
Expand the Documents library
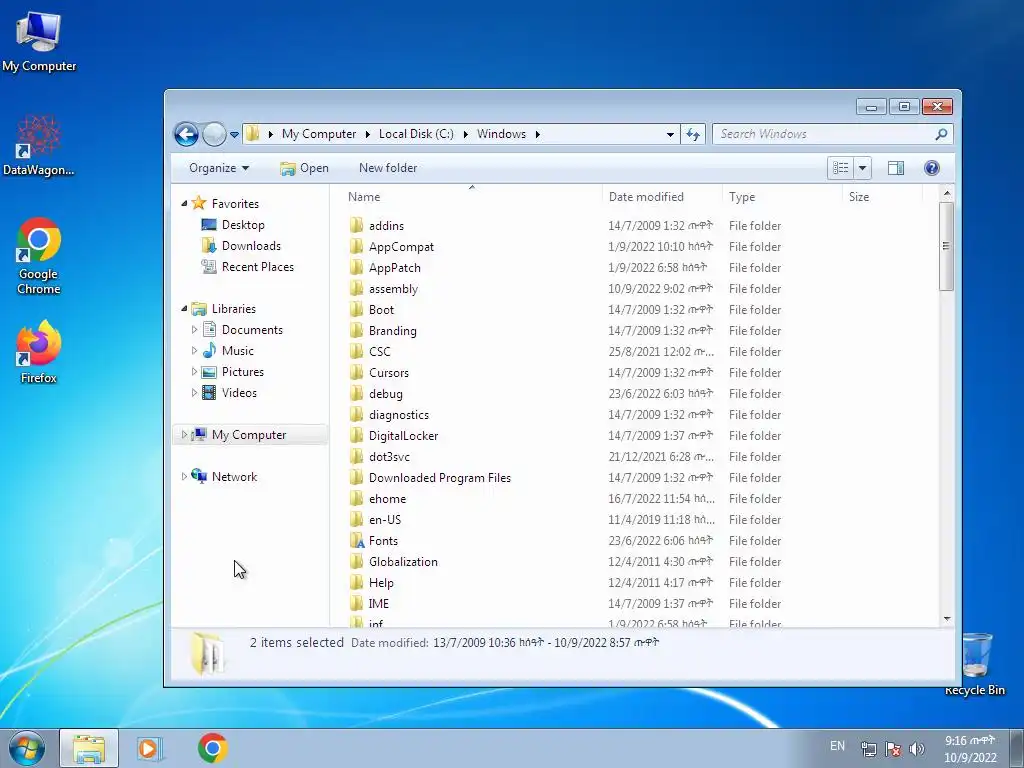tap(194, 330)
